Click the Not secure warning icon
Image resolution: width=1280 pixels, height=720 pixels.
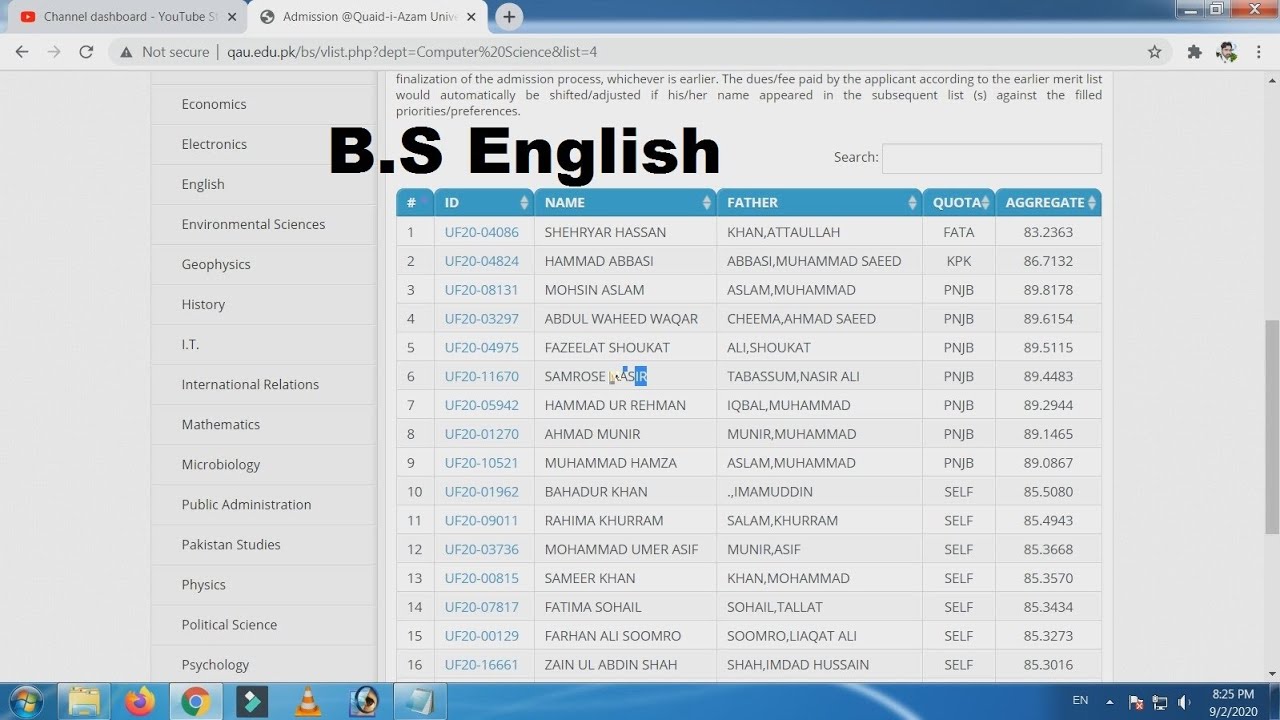pos(126,52)
